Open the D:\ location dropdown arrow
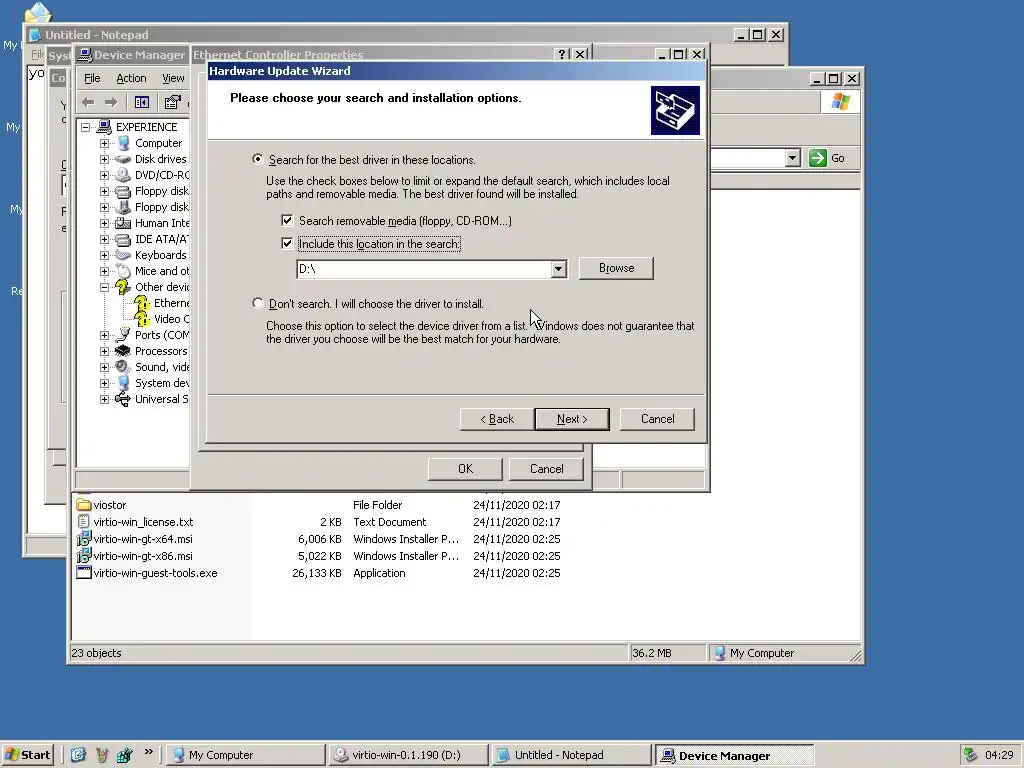The height and width of the screenshot is (768, 1024). (558, 268)
